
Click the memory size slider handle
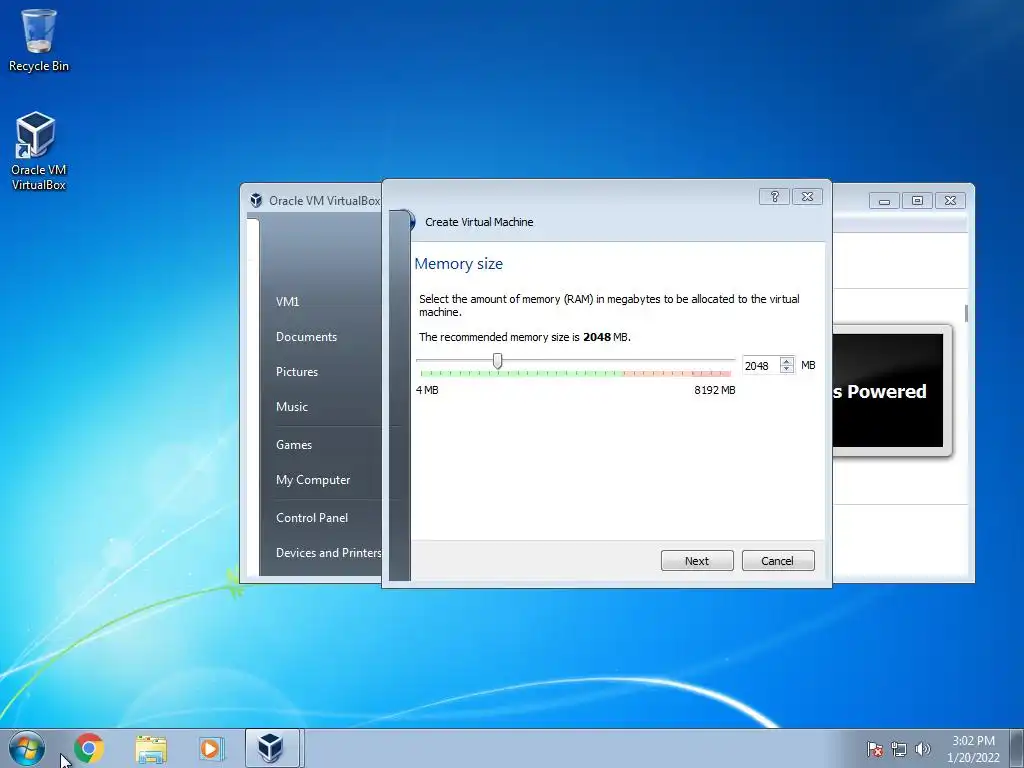(498, 360)
